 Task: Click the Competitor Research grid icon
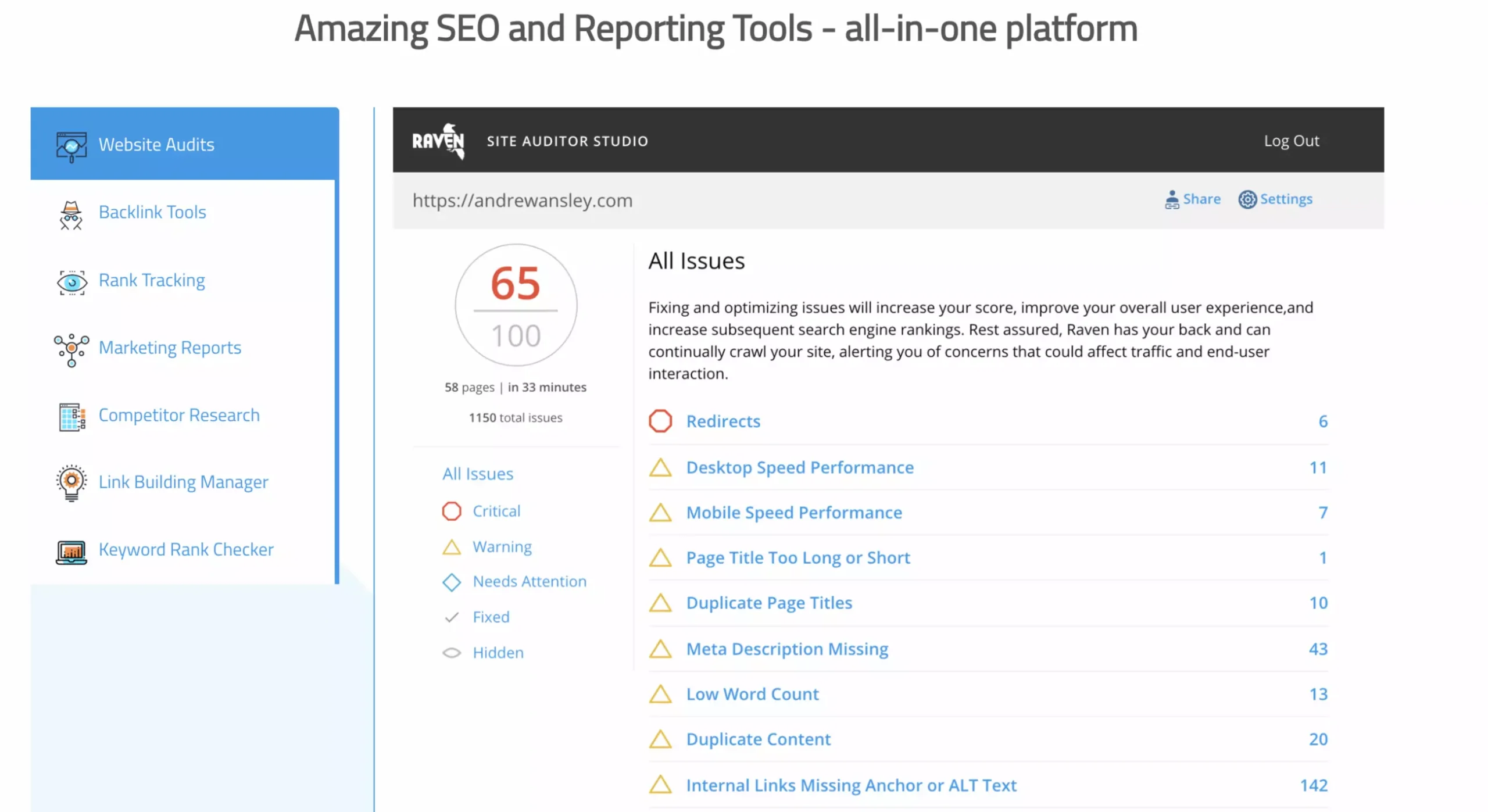[x=71, y=416]
